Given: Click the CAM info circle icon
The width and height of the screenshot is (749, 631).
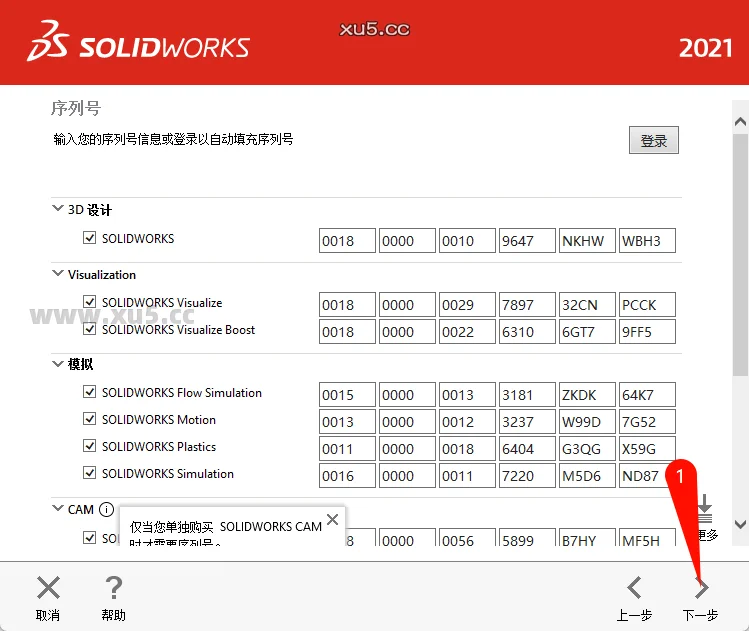Looking at the screenshot, I should (106, 510).
